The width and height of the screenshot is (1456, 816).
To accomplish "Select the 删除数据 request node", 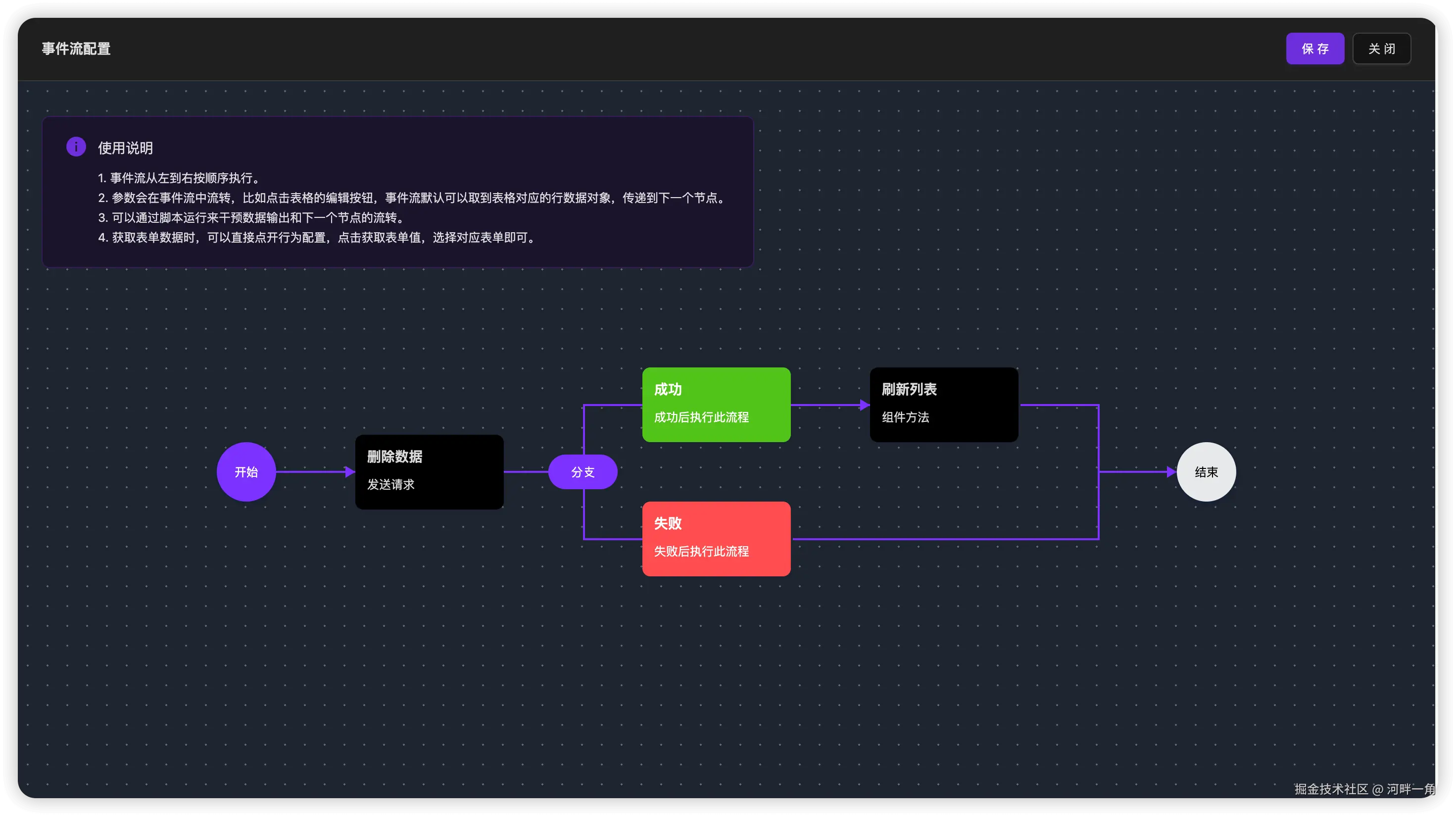I will [x=429, y=471].
